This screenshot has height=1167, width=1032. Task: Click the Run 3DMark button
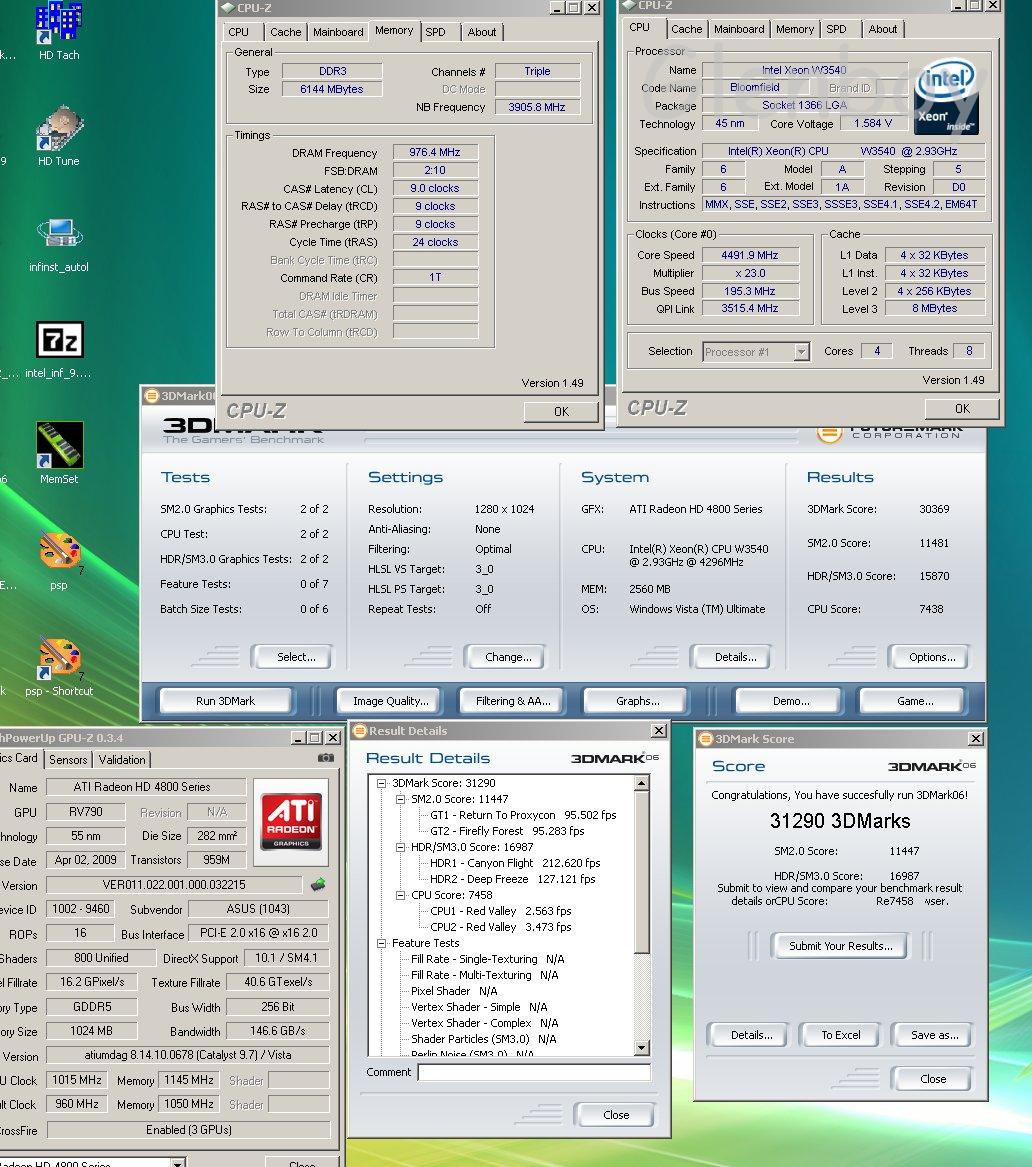225,701
